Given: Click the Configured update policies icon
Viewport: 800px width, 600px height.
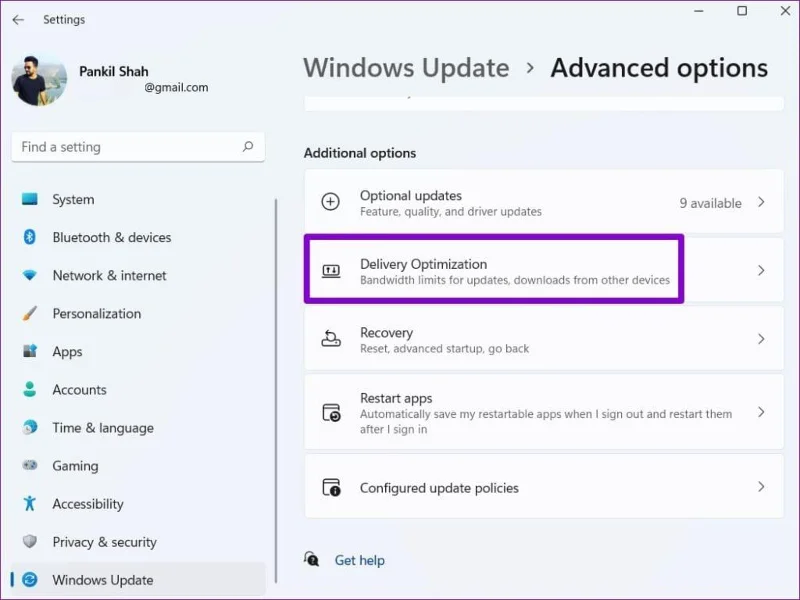Looking at the screenshot, I should click(331, 487).
